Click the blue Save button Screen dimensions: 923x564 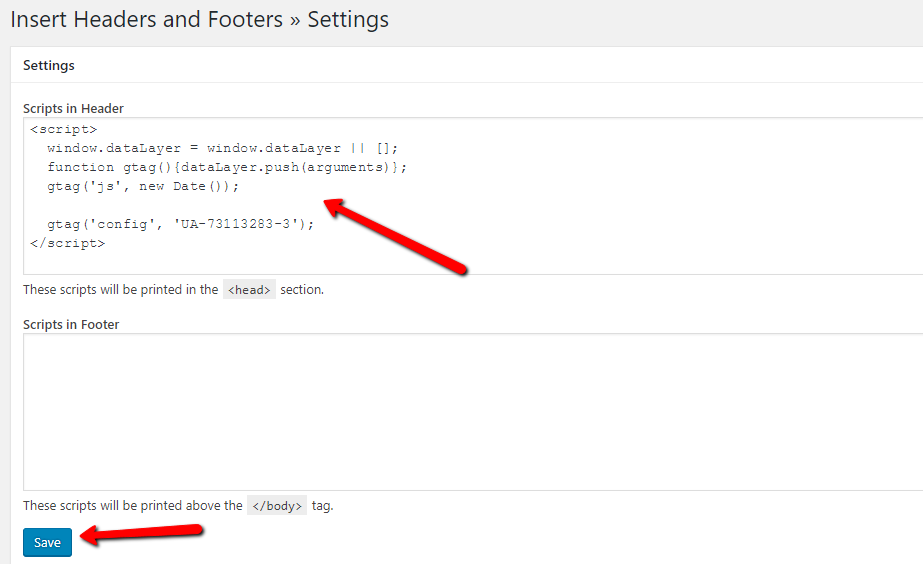point(47,542)
